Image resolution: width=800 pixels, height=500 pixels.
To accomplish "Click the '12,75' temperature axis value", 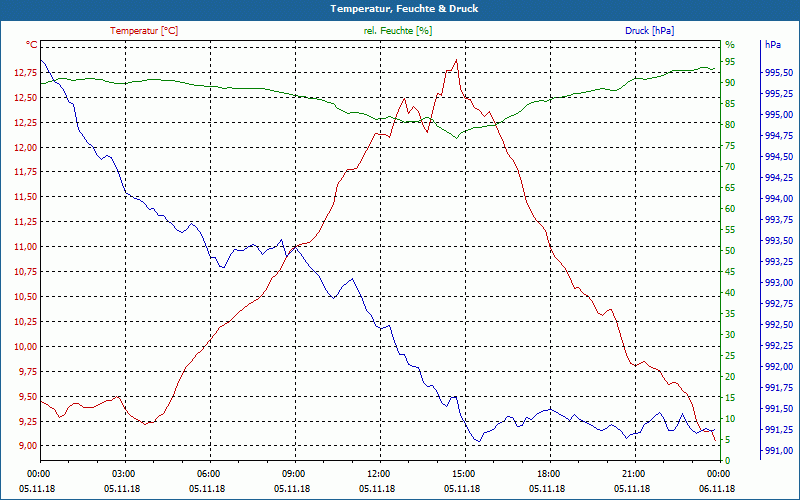I will 26,73.
